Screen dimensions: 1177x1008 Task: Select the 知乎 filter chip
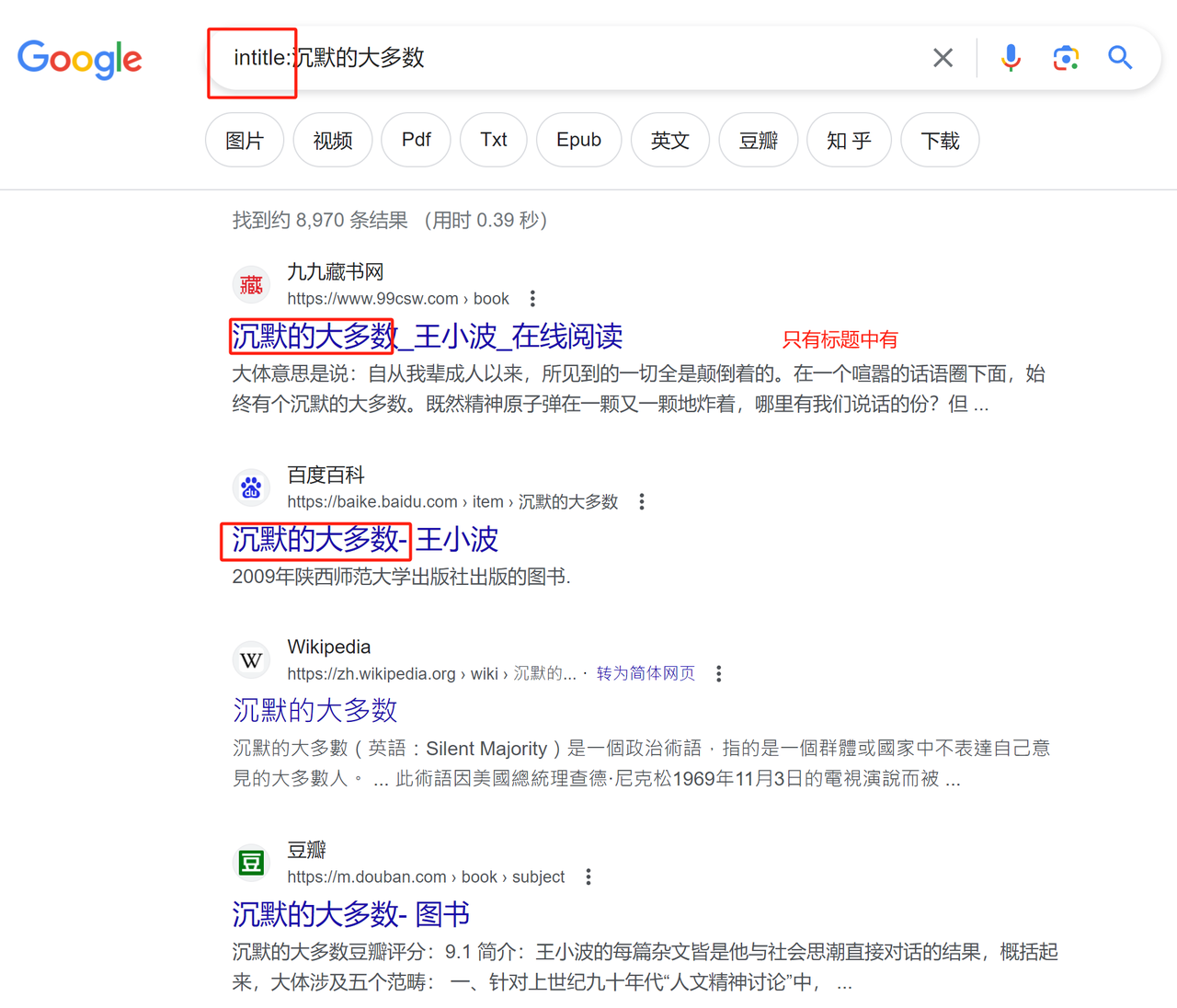tap(849, 141)
